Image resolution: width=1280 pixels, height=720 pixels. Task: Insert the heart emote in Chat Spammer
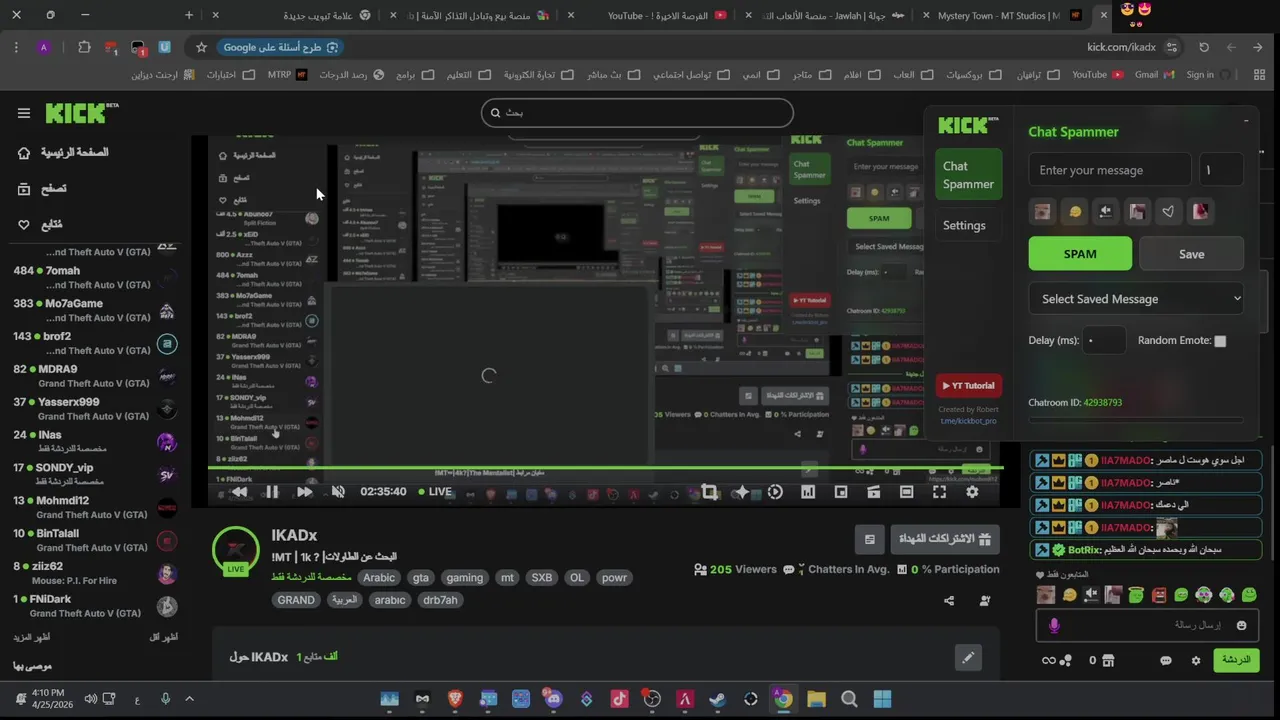pos(1168,212)
